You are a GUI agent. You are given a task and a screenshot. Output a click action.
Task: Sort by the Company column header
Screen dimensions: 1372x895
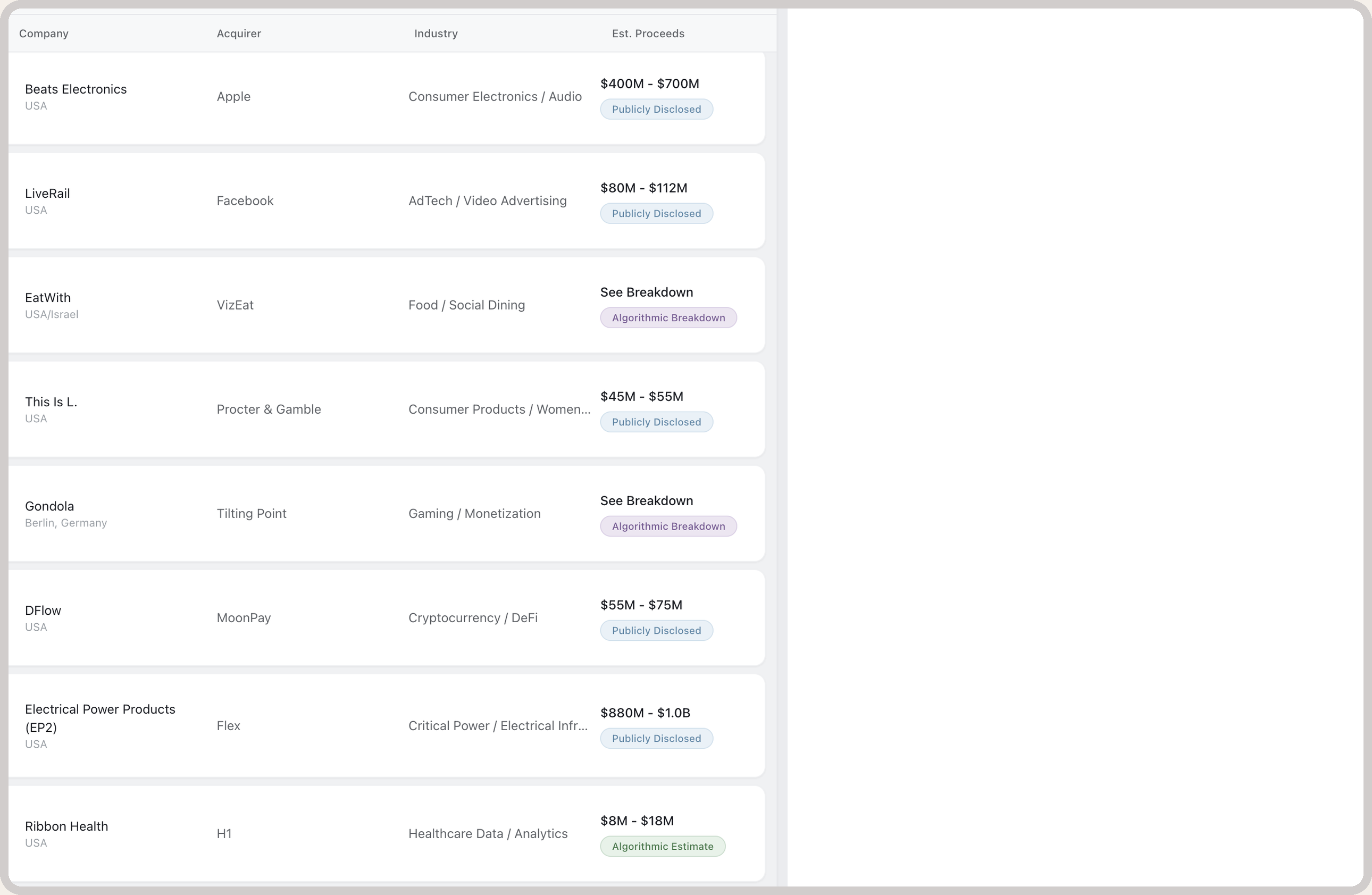(44, 34)
